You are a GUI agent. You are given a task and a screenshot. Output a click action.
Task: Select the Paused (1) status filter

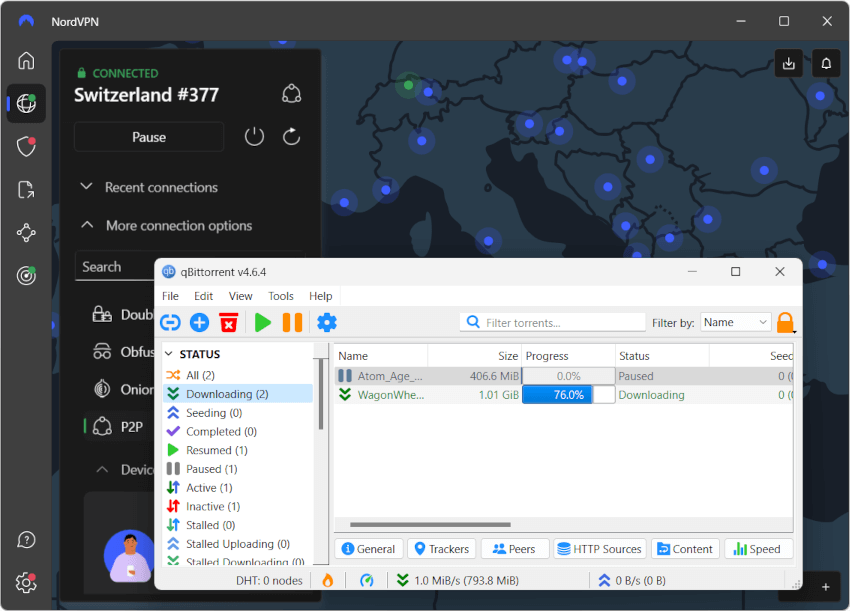[238, 469]
